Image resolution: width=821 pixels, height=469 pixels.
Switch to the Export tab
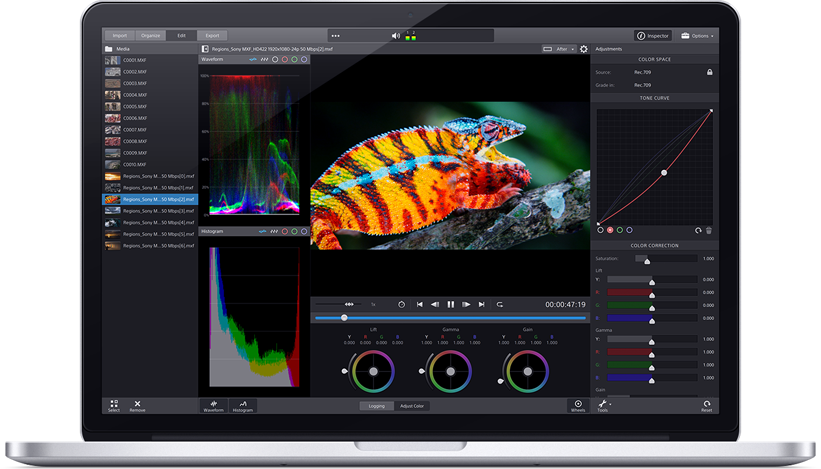pyautogui.click(x=212, y=35)
